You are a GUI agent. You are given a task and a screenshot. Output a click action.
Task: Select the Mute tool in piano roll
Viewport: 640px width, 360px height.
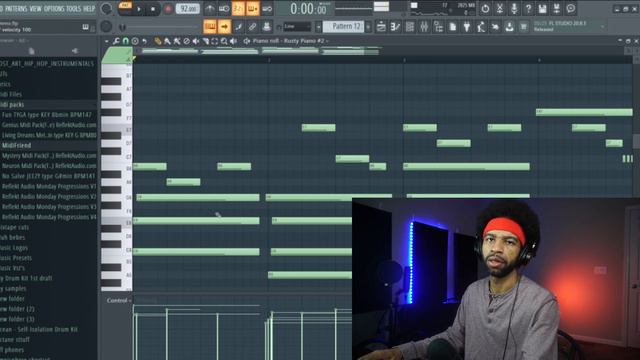click(196, 41)
